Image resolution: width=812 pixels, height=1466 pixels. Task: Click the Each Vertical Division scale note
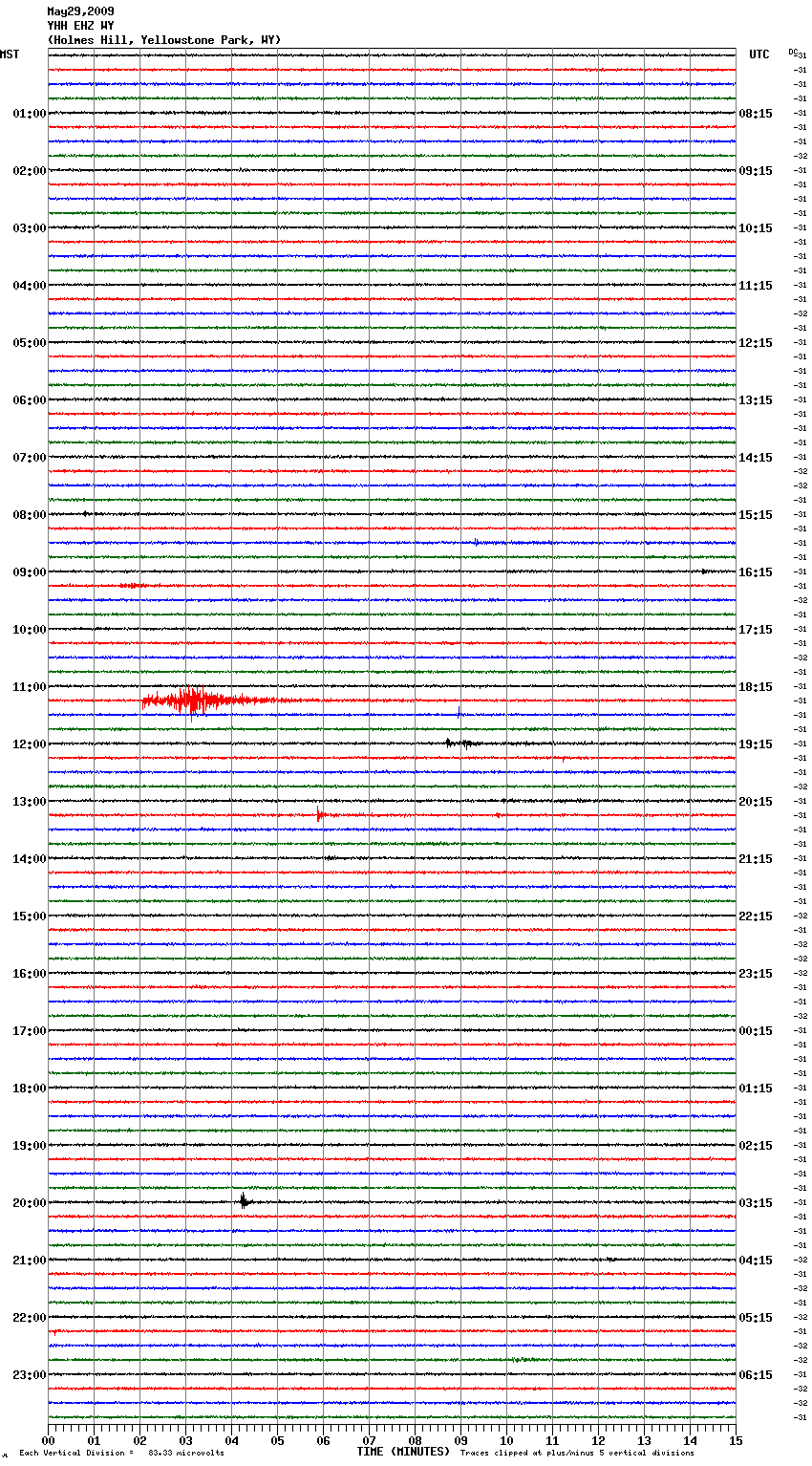click(121, 1454)
